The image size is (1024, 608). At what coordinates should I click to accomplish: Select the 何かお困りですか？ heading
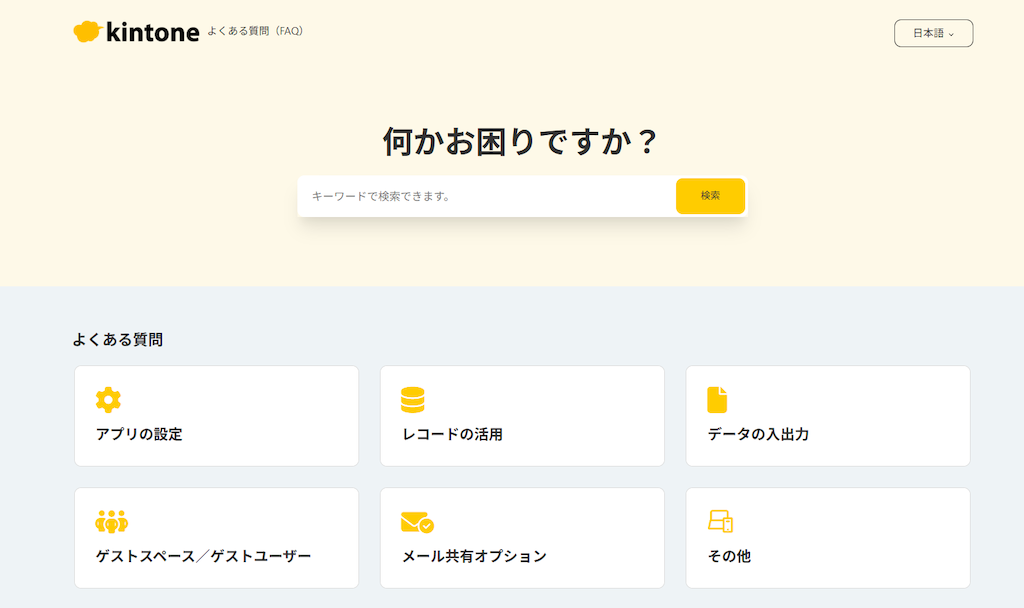tap(521, 140)
